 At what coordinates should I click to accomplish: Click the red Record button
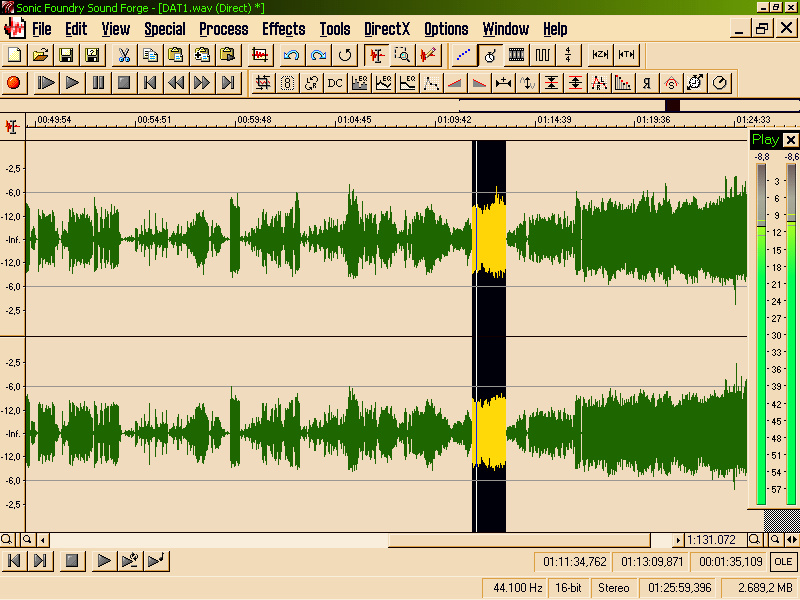14,83
